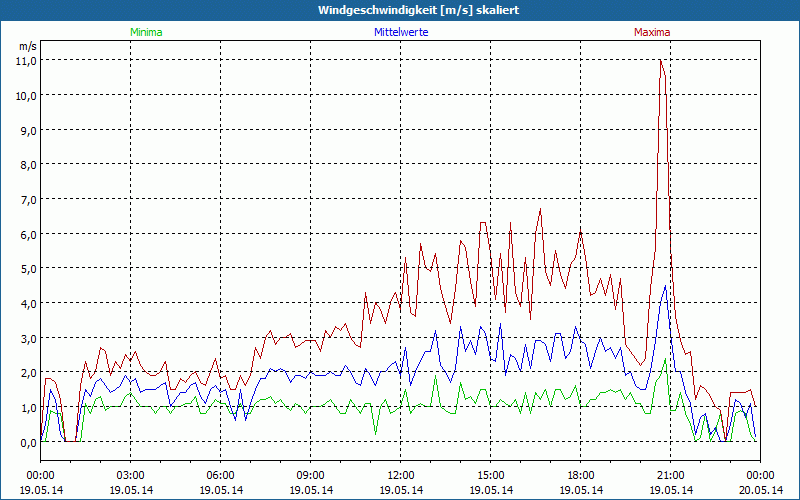
Task: Click the 8,0 y-axis value
Action: click(x=29, y=165)
